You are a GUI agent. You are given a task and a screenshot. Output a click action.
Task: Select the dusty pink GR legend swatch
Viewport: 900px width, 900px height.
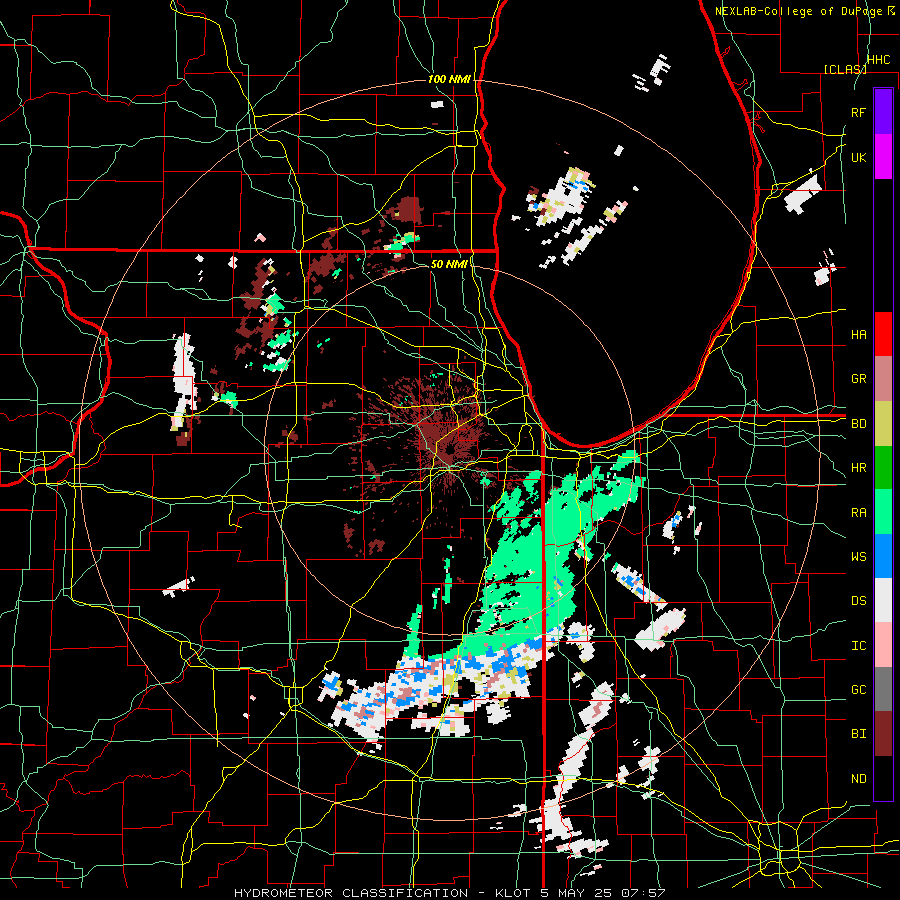883,378
